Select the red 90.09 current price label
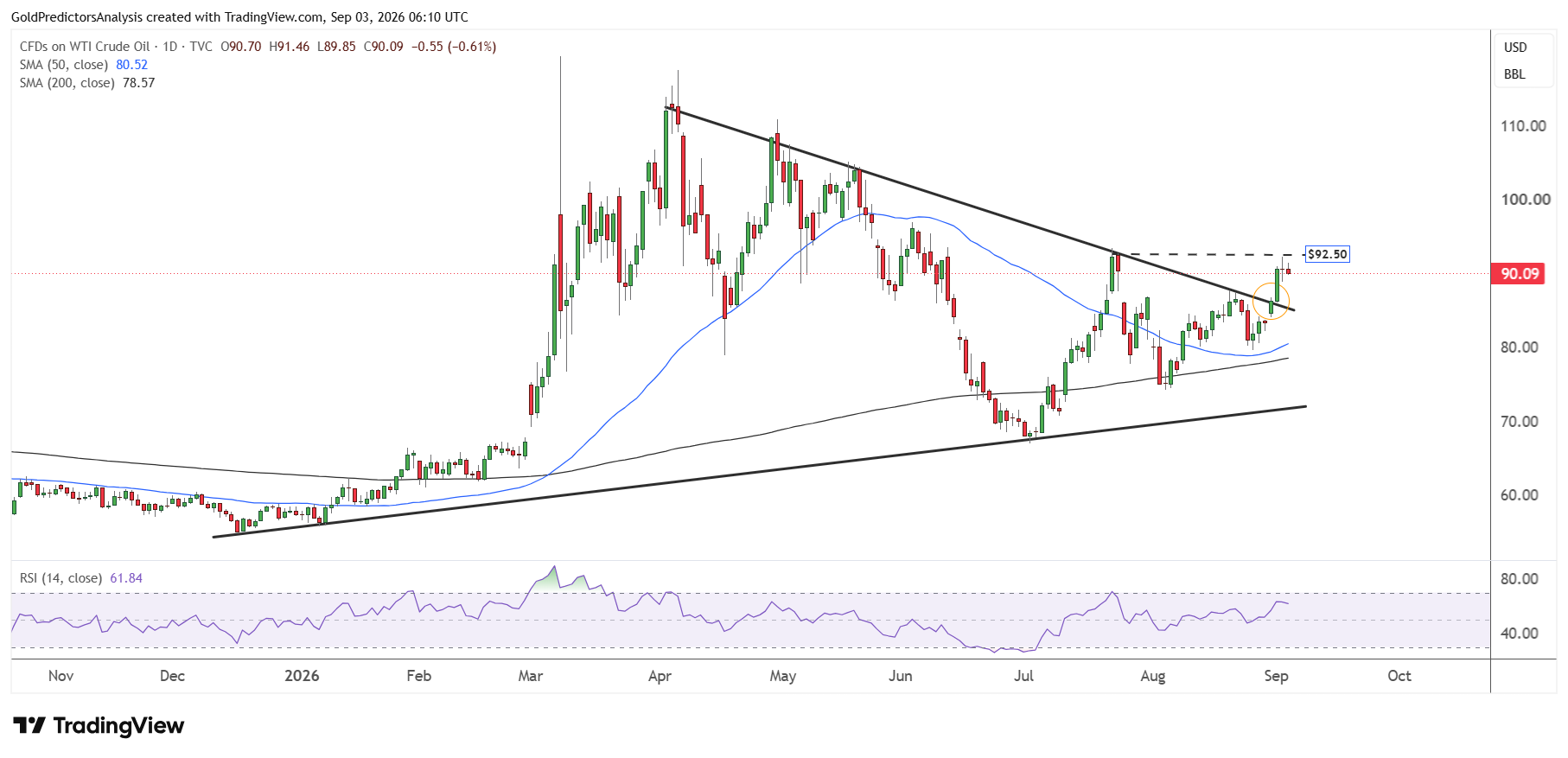 [x=1520, y=274]
